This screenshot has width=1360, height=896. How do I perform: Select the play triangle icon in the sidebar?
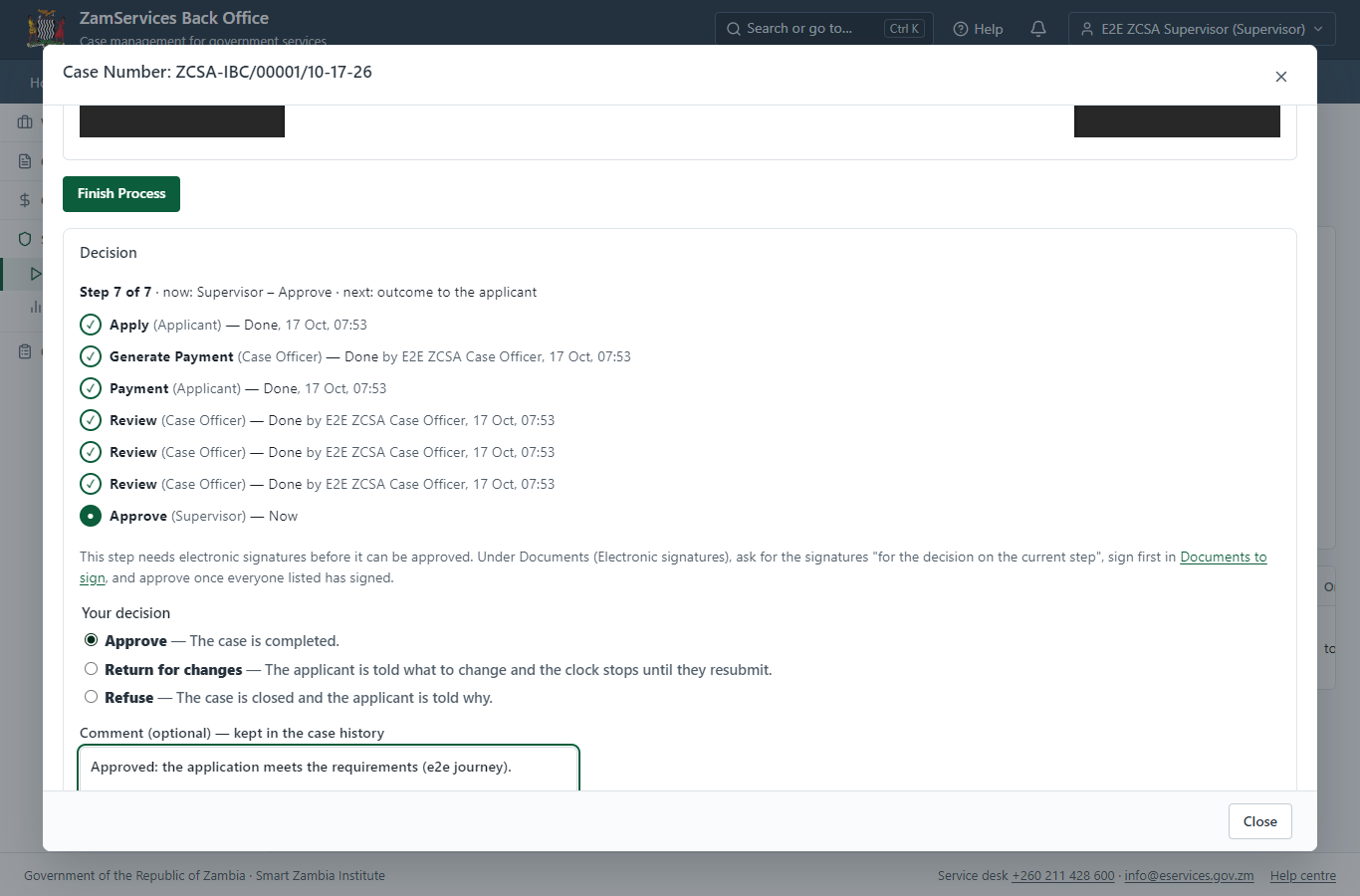coord(36,274)
